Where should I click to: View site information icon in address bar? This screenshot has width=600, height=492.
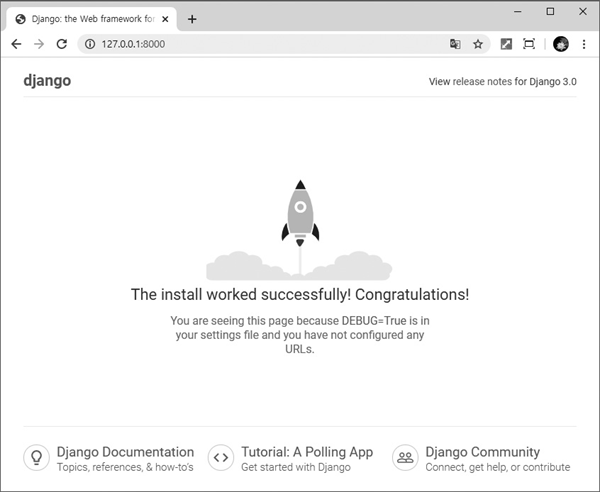(90, 44)
